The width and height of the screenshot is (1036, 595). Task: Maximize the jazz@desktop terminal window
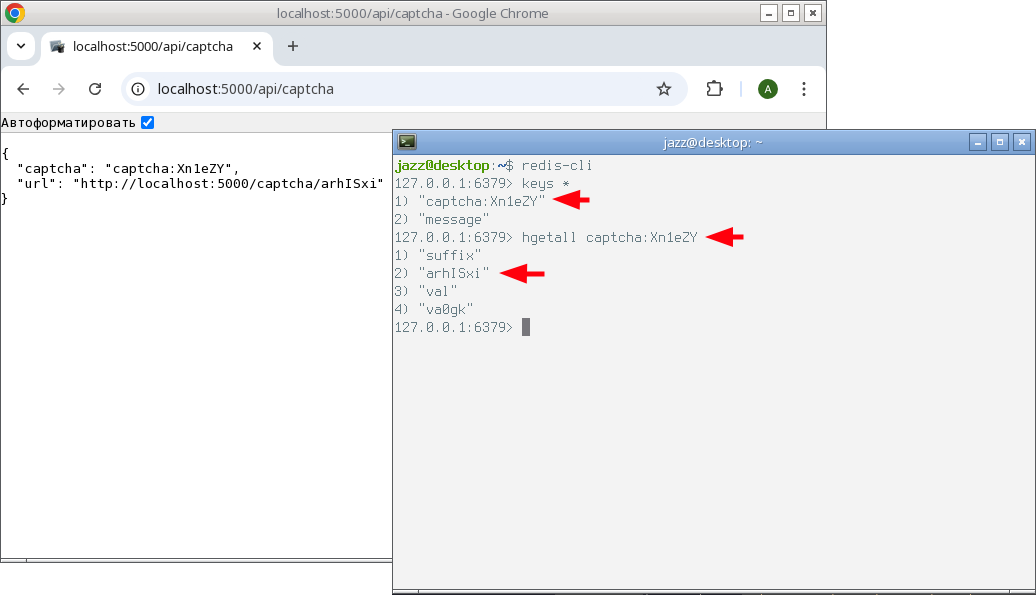[x=1000, y=142]
